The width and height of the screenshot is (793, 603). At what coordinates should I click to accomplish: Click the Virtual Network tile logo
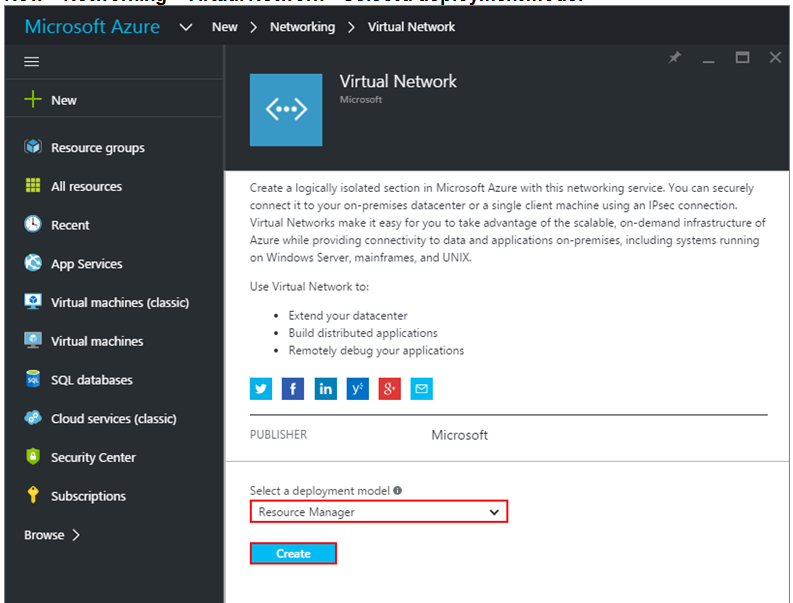[x=286, y=110]
